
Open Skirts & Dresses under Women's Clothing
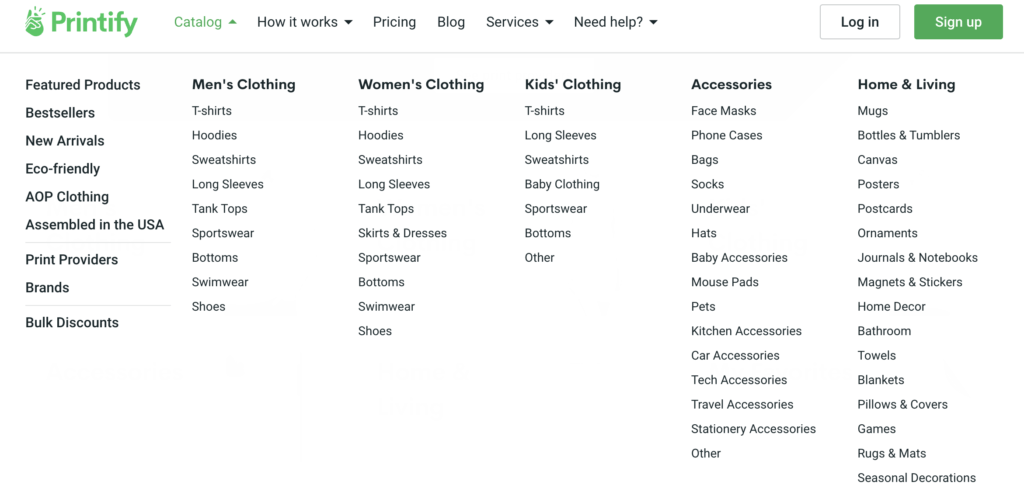(x=402, y=233)
